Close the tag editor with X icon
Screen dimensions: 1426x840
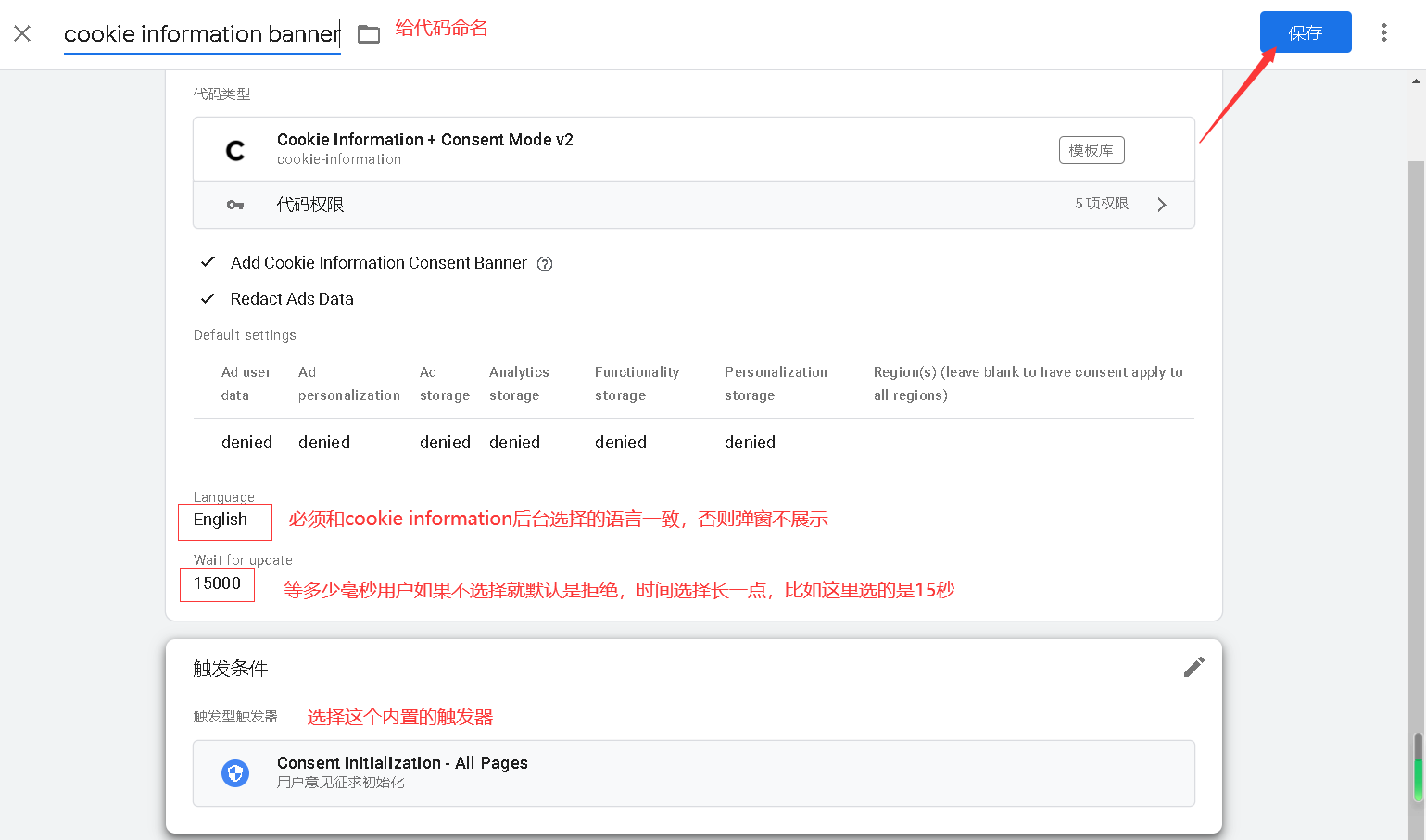[22, 33]
